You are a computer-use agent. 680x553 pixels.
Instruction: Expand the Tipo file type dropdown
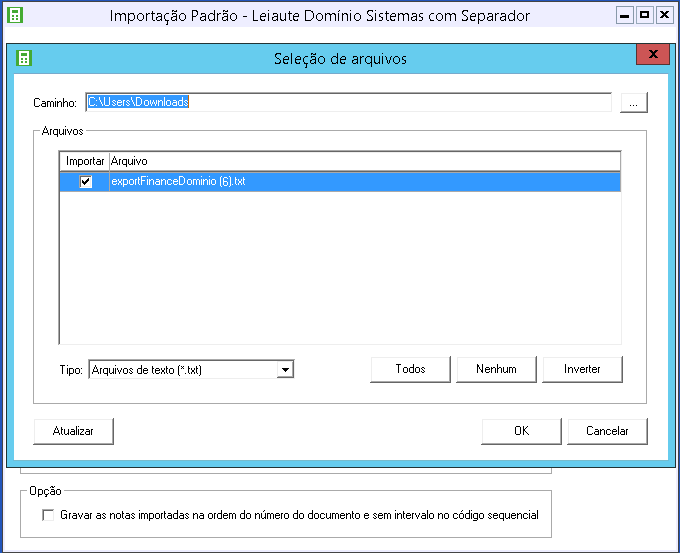tap(285, 370)
